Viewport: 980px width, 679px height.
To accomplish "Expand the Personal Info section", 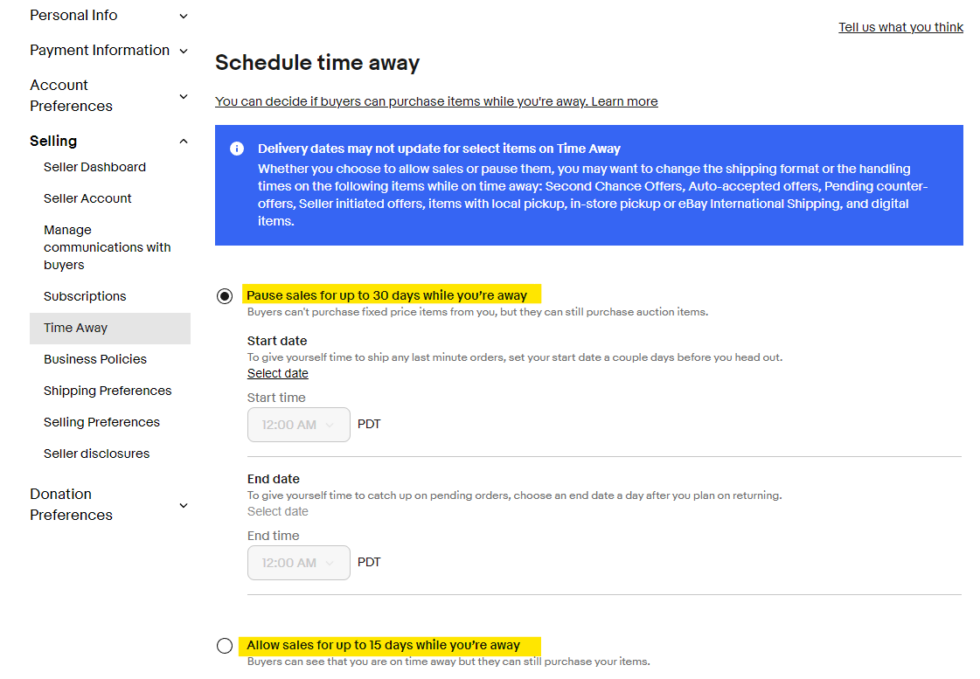I will [183, 15].
